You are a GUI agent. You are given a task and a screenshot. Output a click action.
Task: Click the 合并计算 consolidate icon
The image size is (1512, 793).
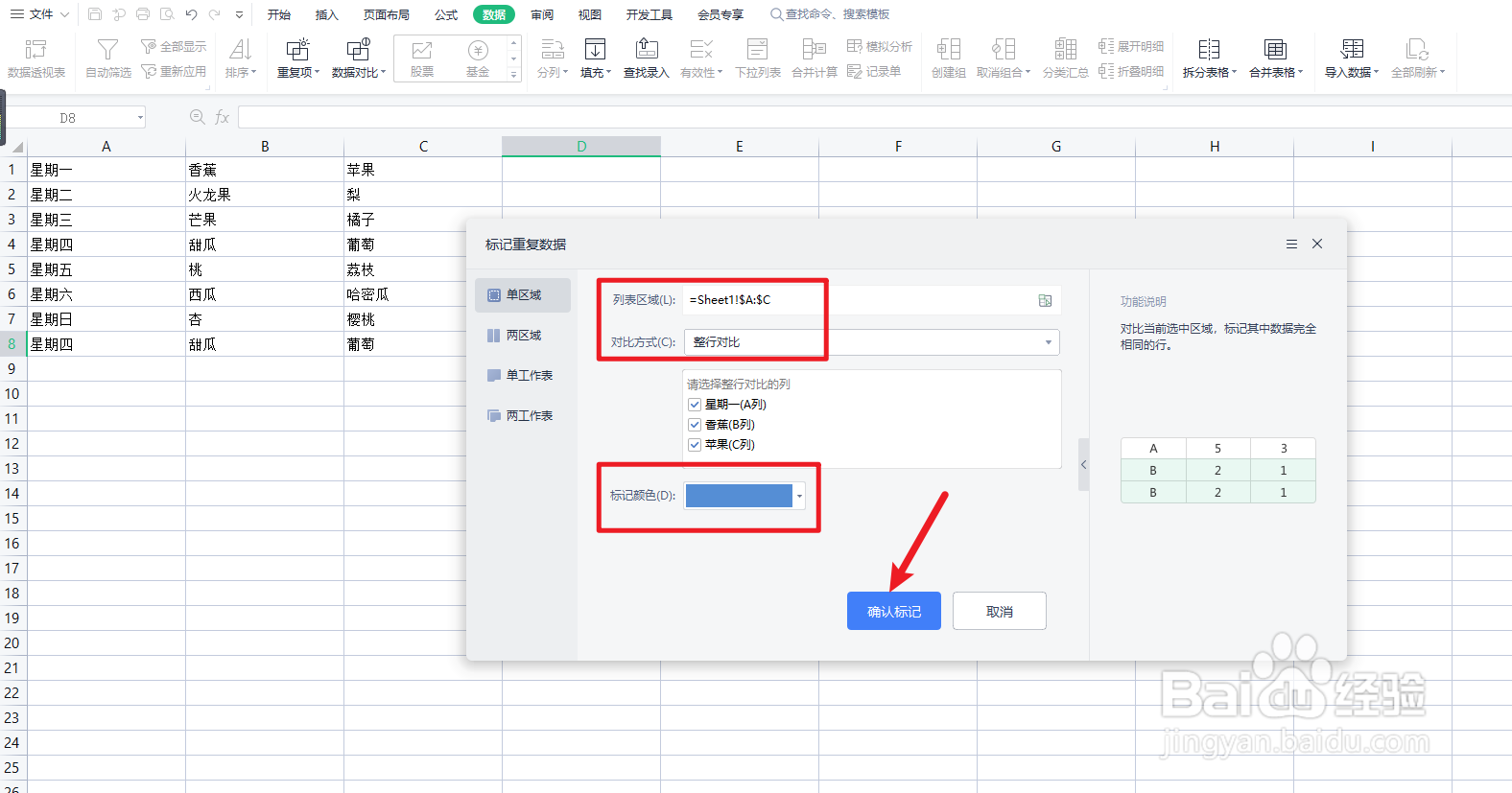[x=815, y=49]
